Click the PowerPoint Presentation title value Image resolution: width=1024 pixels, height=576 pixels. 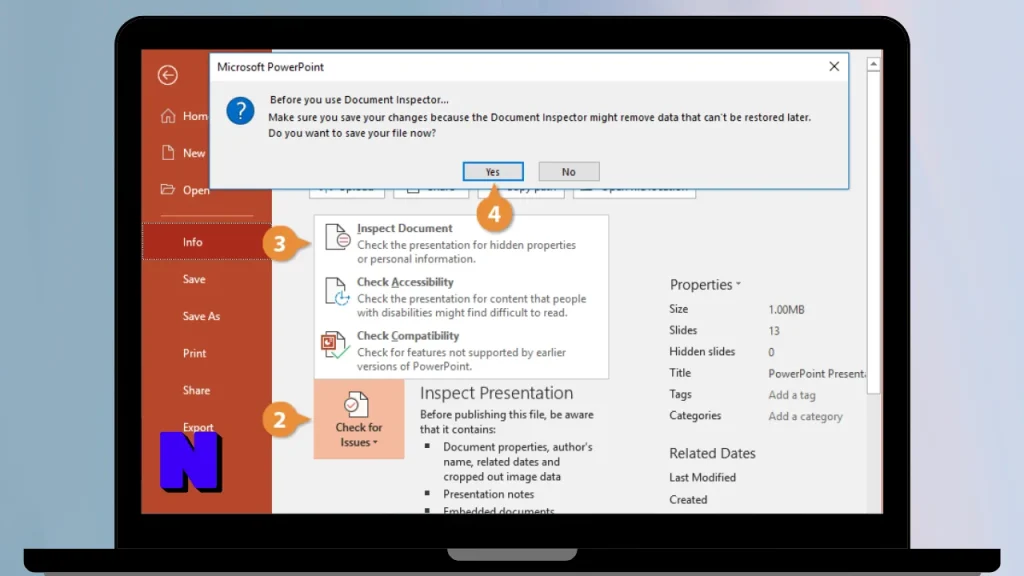point(816,374)
